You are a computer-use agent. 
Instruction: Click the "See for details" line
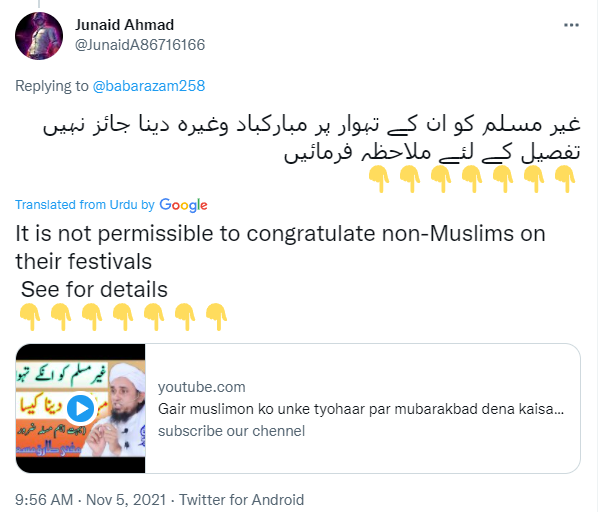tap(95, 289)
